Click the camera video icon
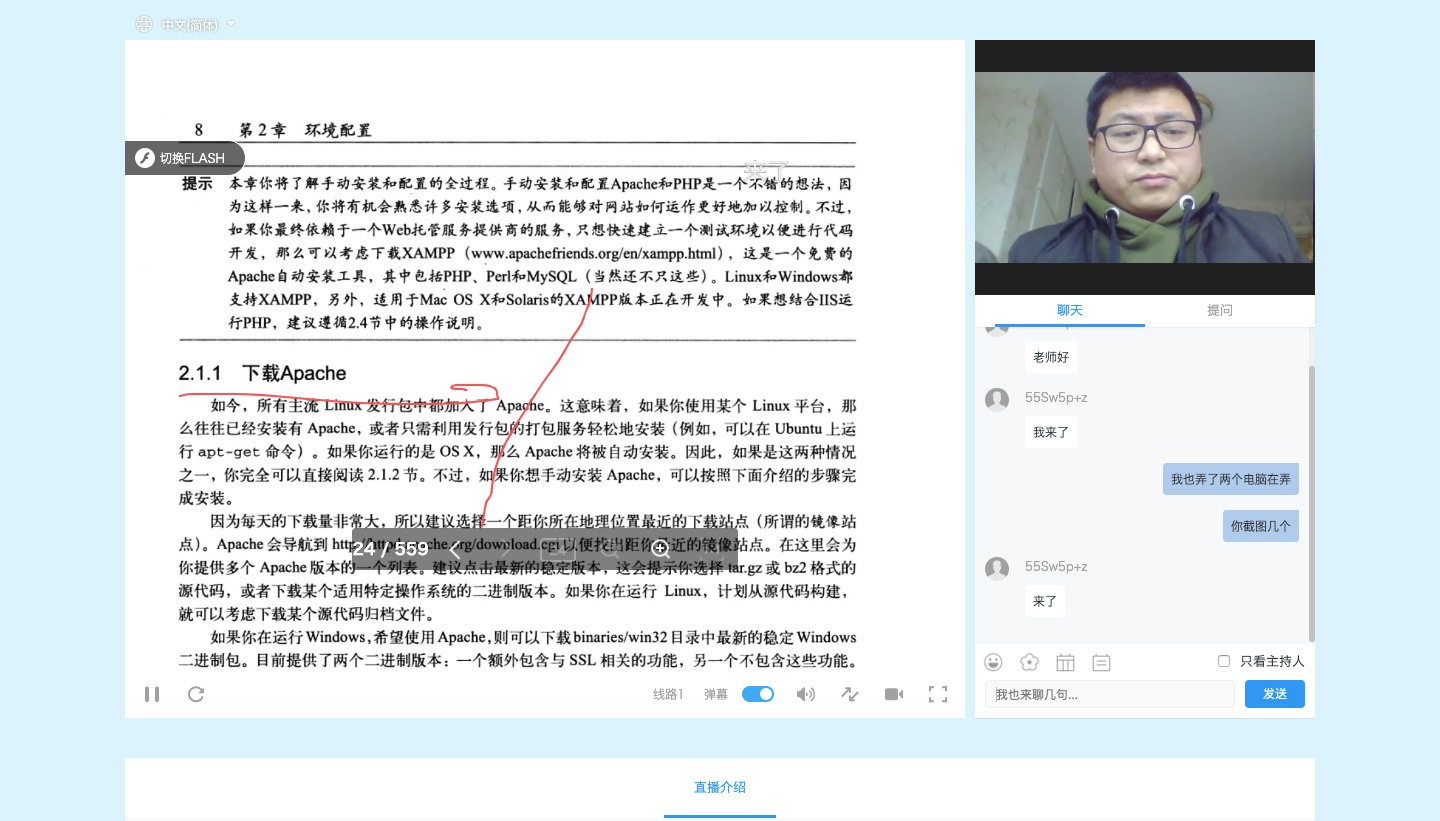 (893, 694)
